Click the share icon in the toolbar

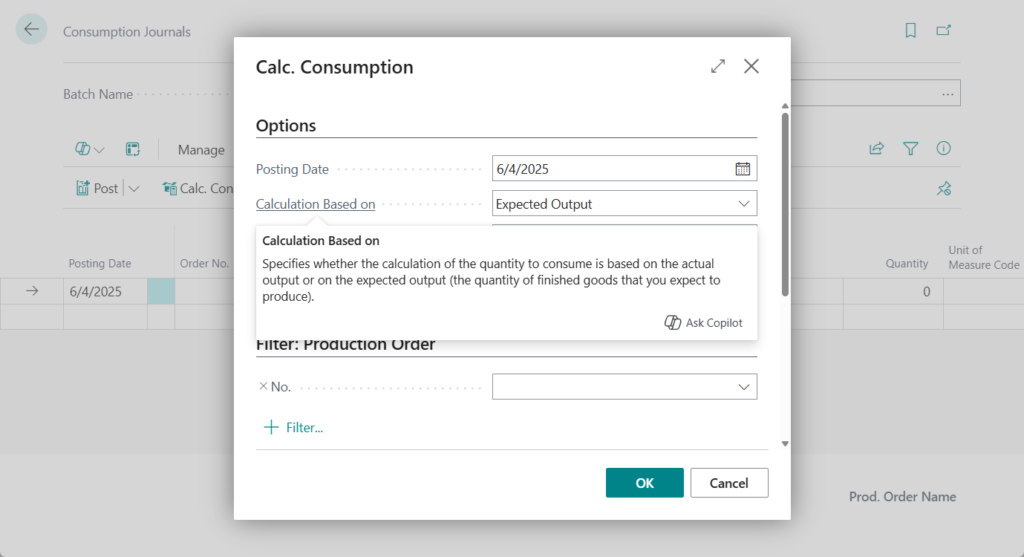tap(877, 149)
